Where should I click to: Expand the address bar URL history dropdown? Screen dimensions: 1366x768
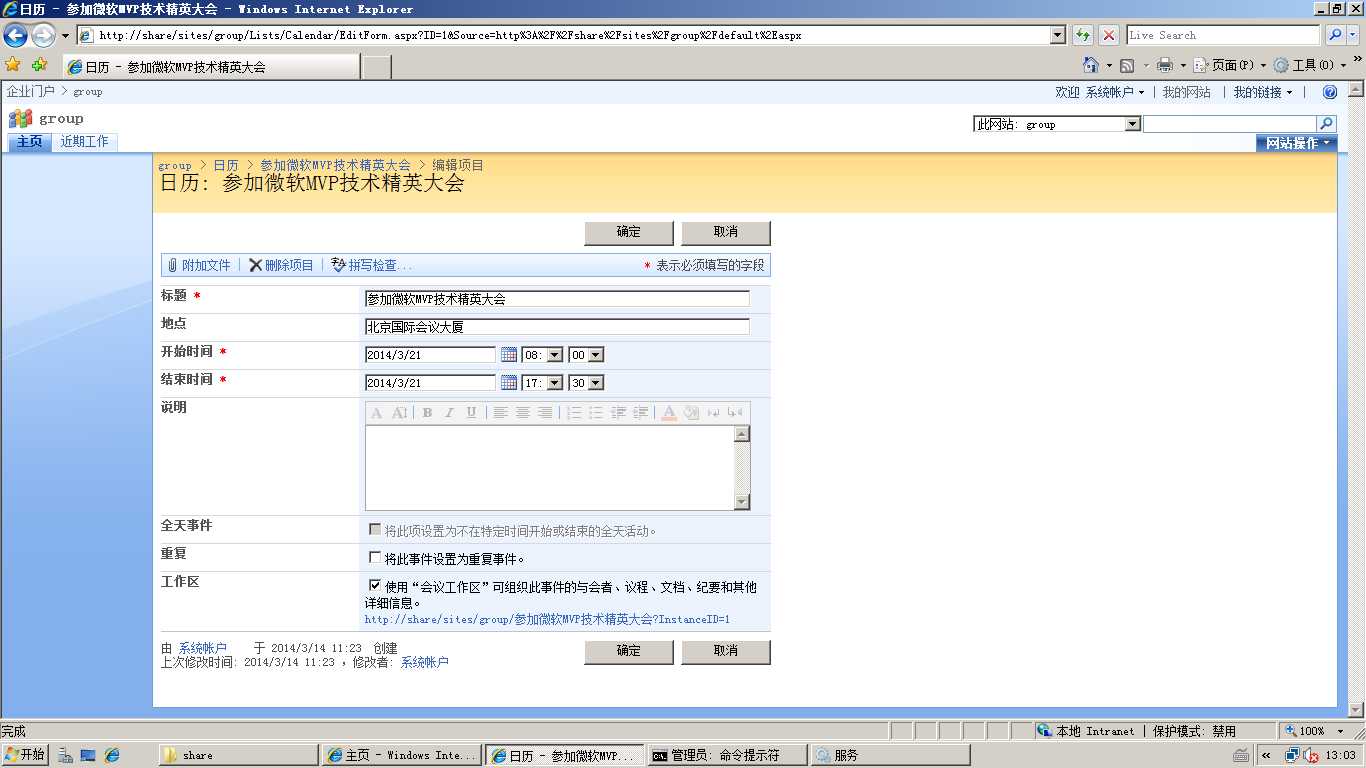click(1058, 35)
